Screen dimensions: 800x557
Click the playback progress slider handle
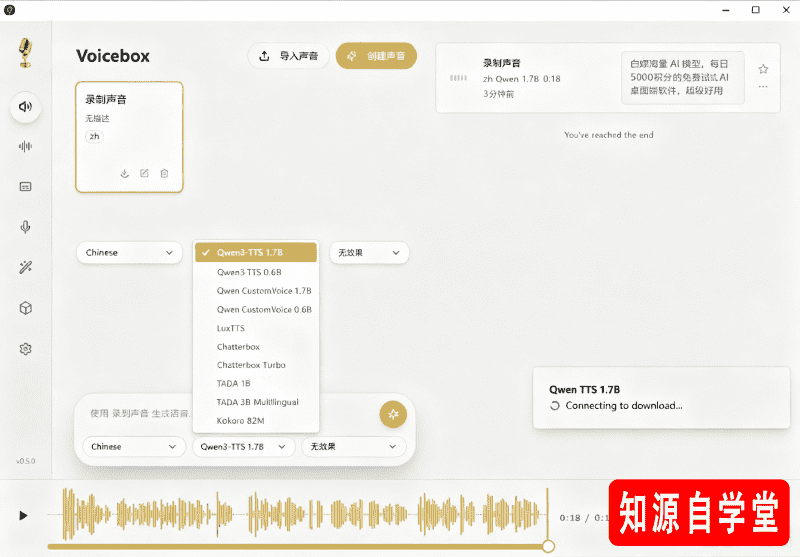(548, 546)
